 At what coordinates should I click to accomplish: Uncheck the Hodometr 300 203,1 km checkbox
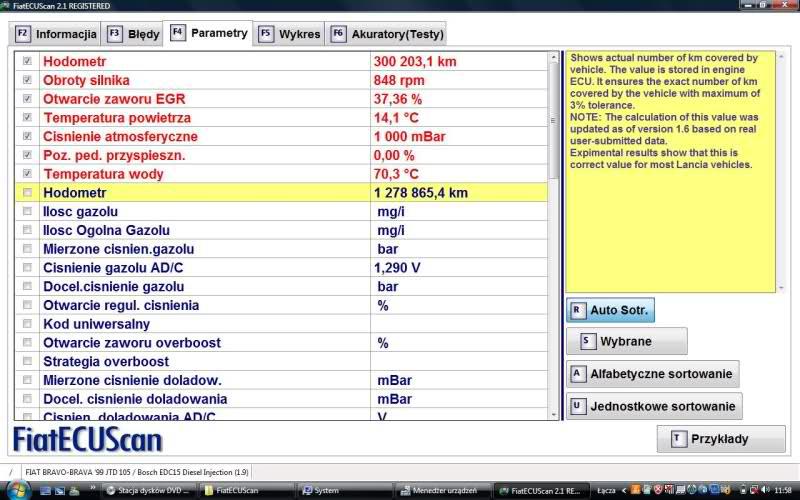28,61
